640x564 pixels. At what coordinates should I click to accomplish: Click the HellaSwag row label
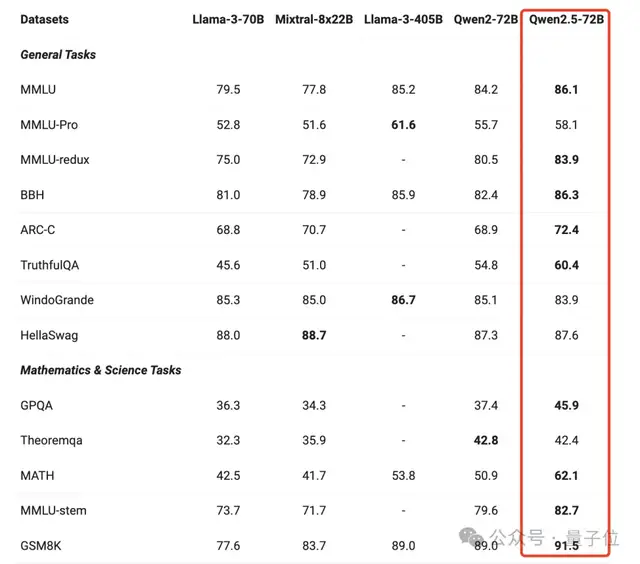pyautogui.click(x=50, y=335)
